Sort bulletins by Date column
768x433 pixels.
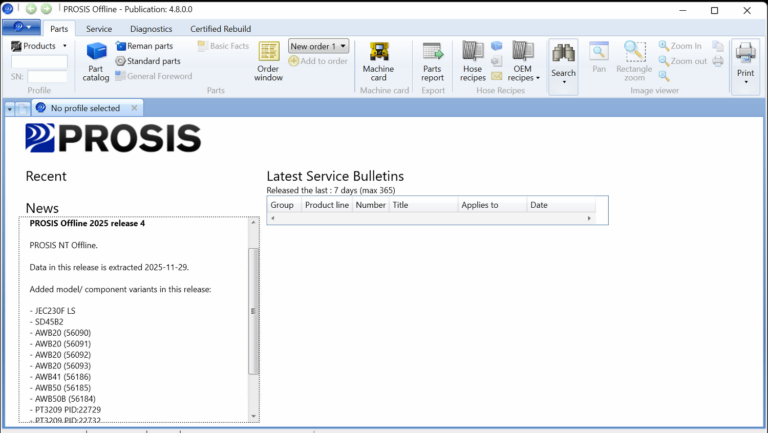[561, 205]
